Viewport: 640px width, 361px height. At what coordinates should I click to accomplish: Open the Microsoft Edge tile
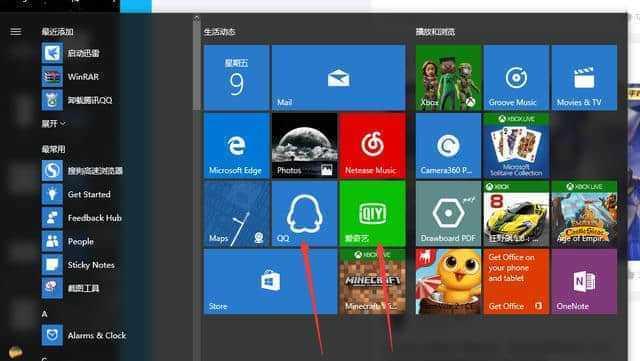(x=236, y=146)
